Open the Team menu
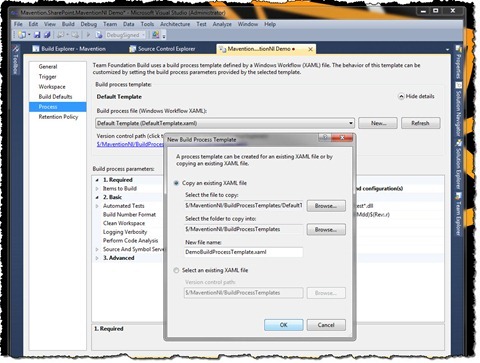The image size is (480, 363). click(110, 24)
